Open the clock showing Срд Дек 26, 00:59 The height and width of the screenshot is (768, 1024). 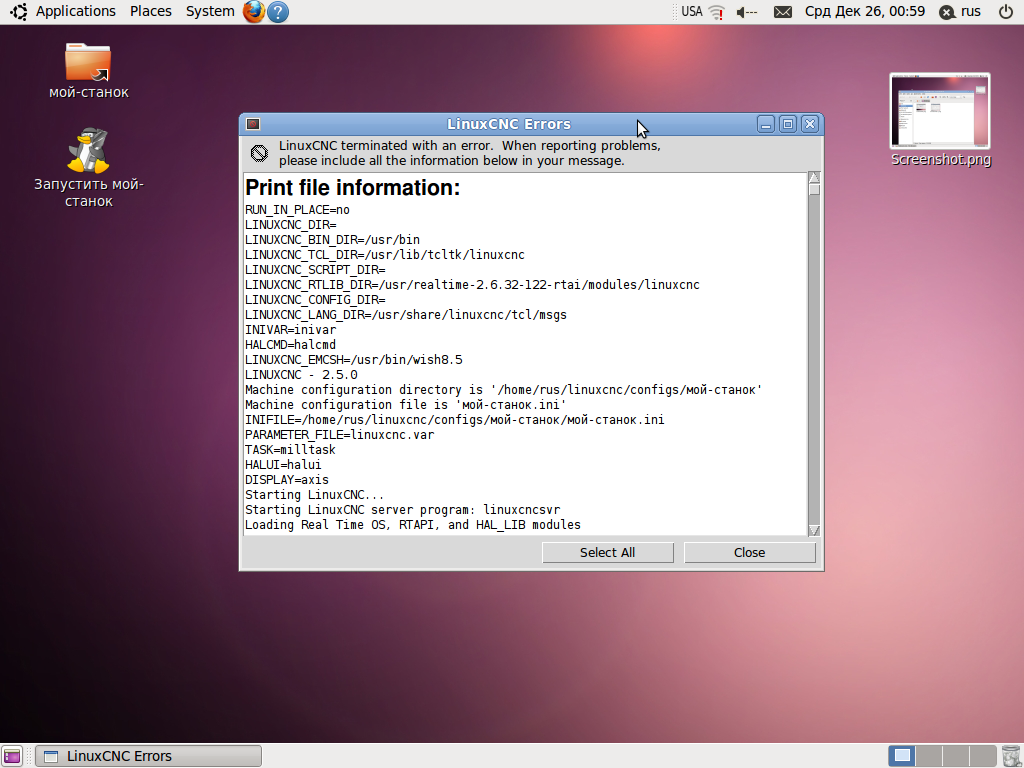click(865, 12)
